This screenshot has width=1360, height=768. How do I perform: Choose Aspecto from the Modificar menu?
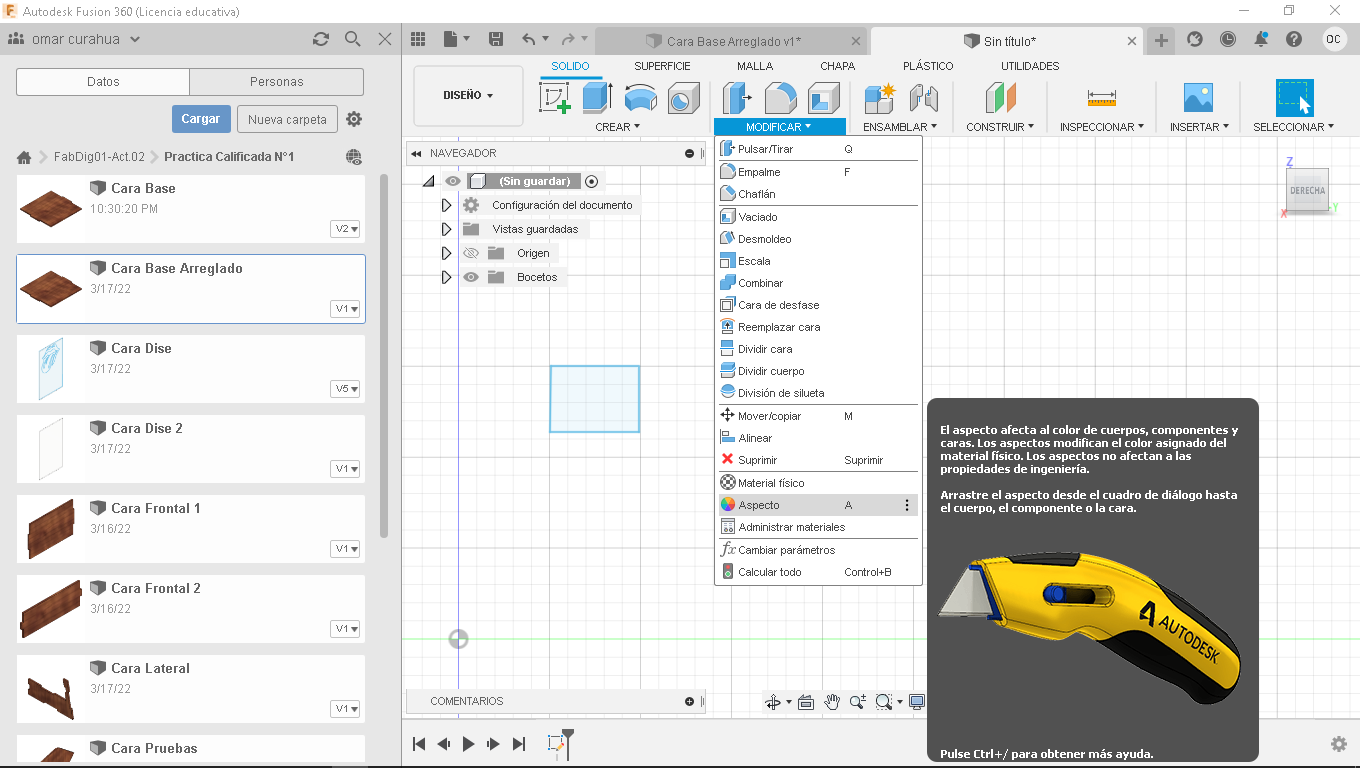pyautogui.click(x=759, y=505)
